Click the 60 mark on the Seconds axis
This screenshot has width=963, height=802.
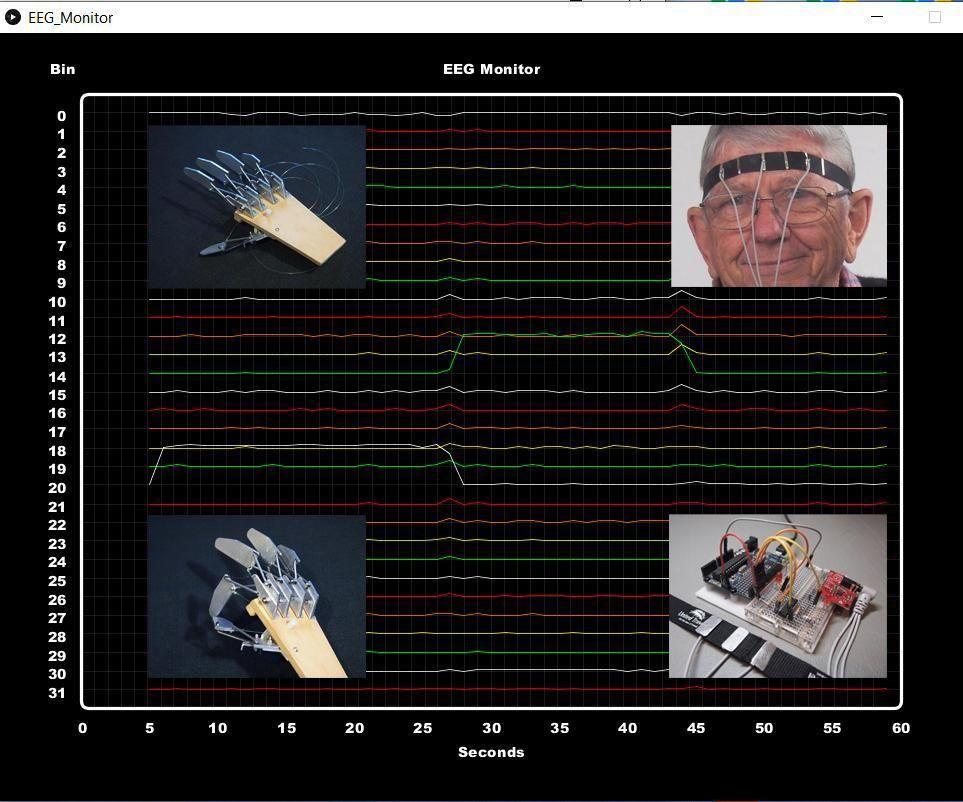899,728
